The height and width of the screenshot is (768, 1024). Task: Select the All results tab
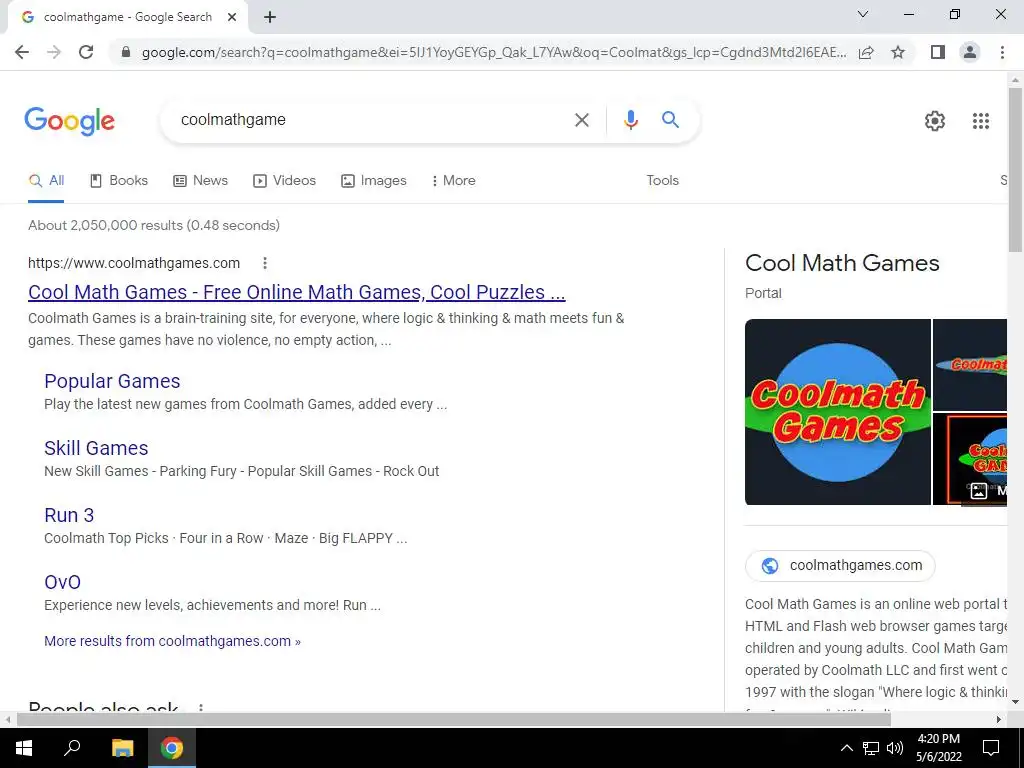point(46,181)
